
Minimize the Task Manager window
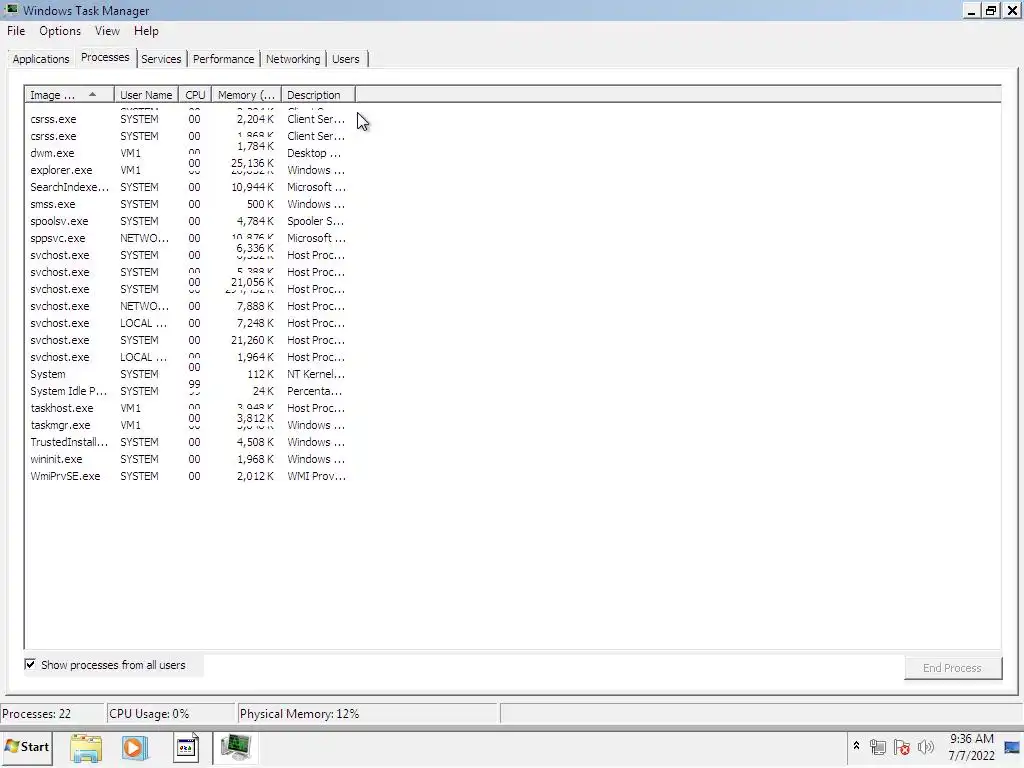(971, 10)
